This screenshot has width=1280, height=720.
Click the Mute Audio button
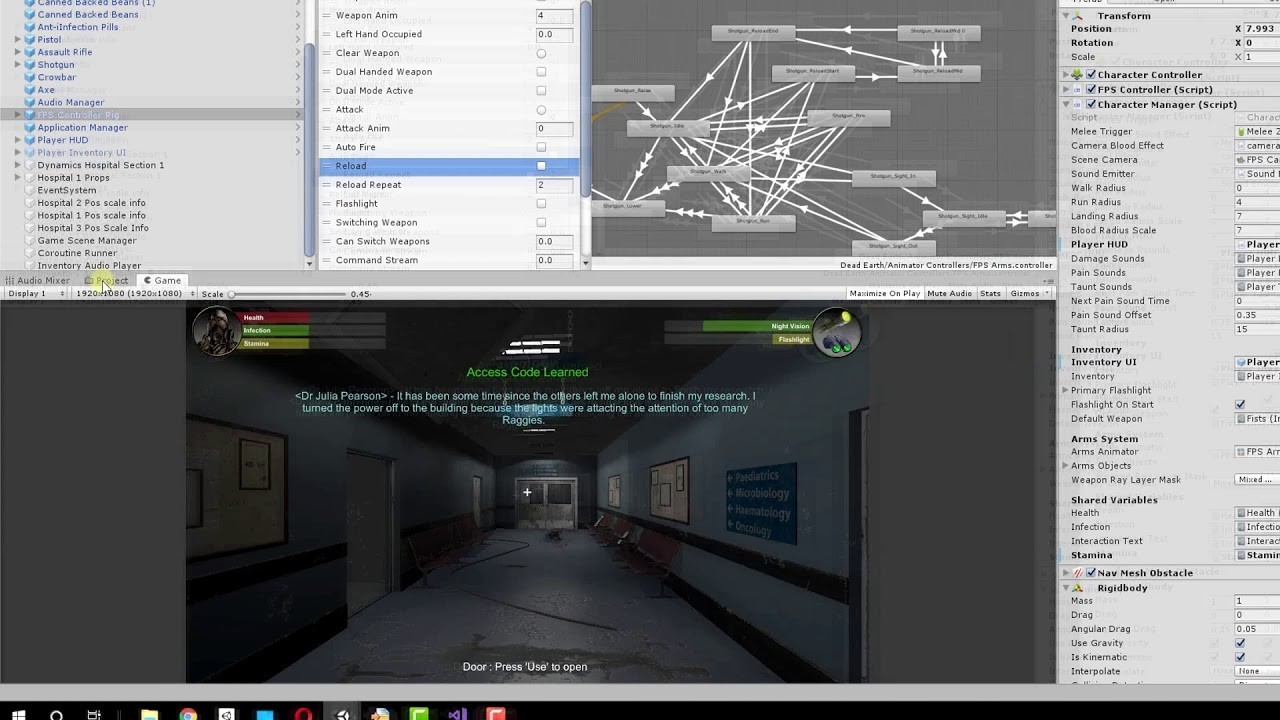(949, 294)
